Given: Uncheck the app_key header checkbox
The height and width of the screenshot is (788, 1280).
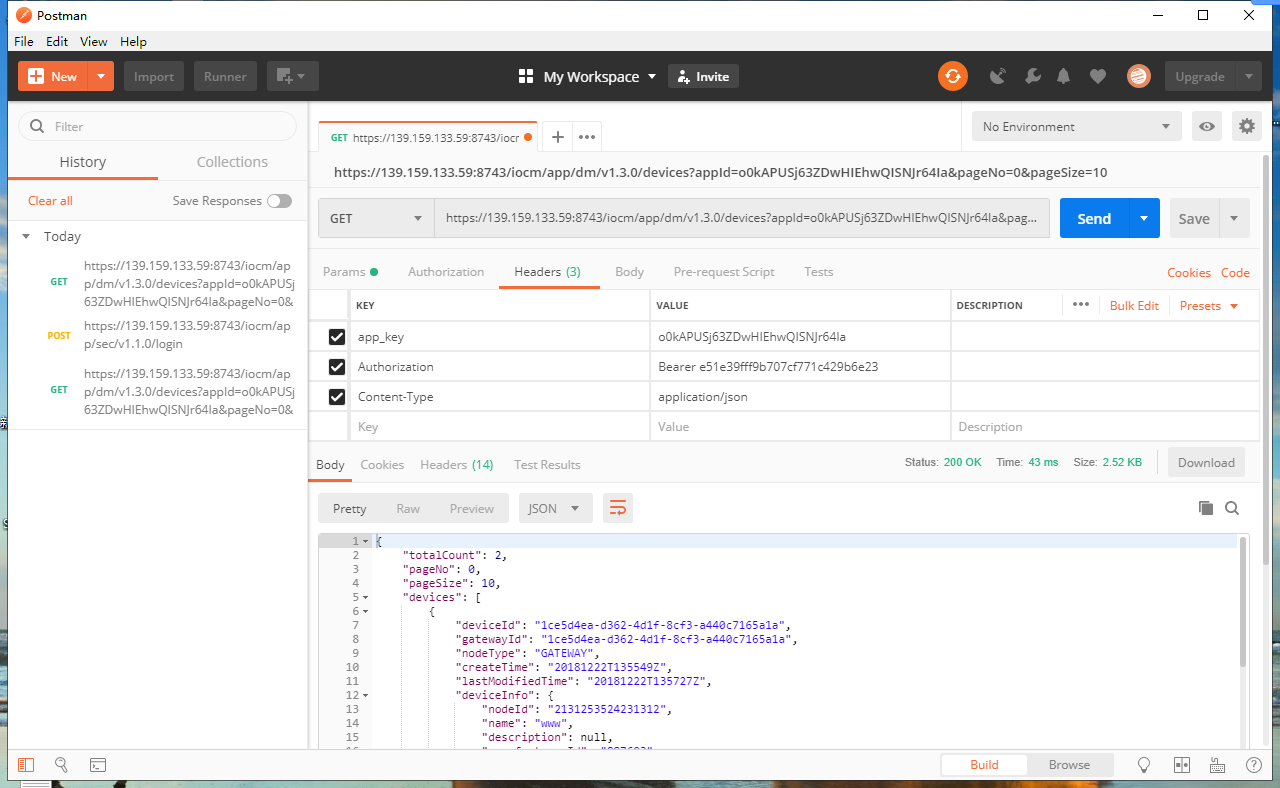Looking at the screenshot, I should point(337,337).
